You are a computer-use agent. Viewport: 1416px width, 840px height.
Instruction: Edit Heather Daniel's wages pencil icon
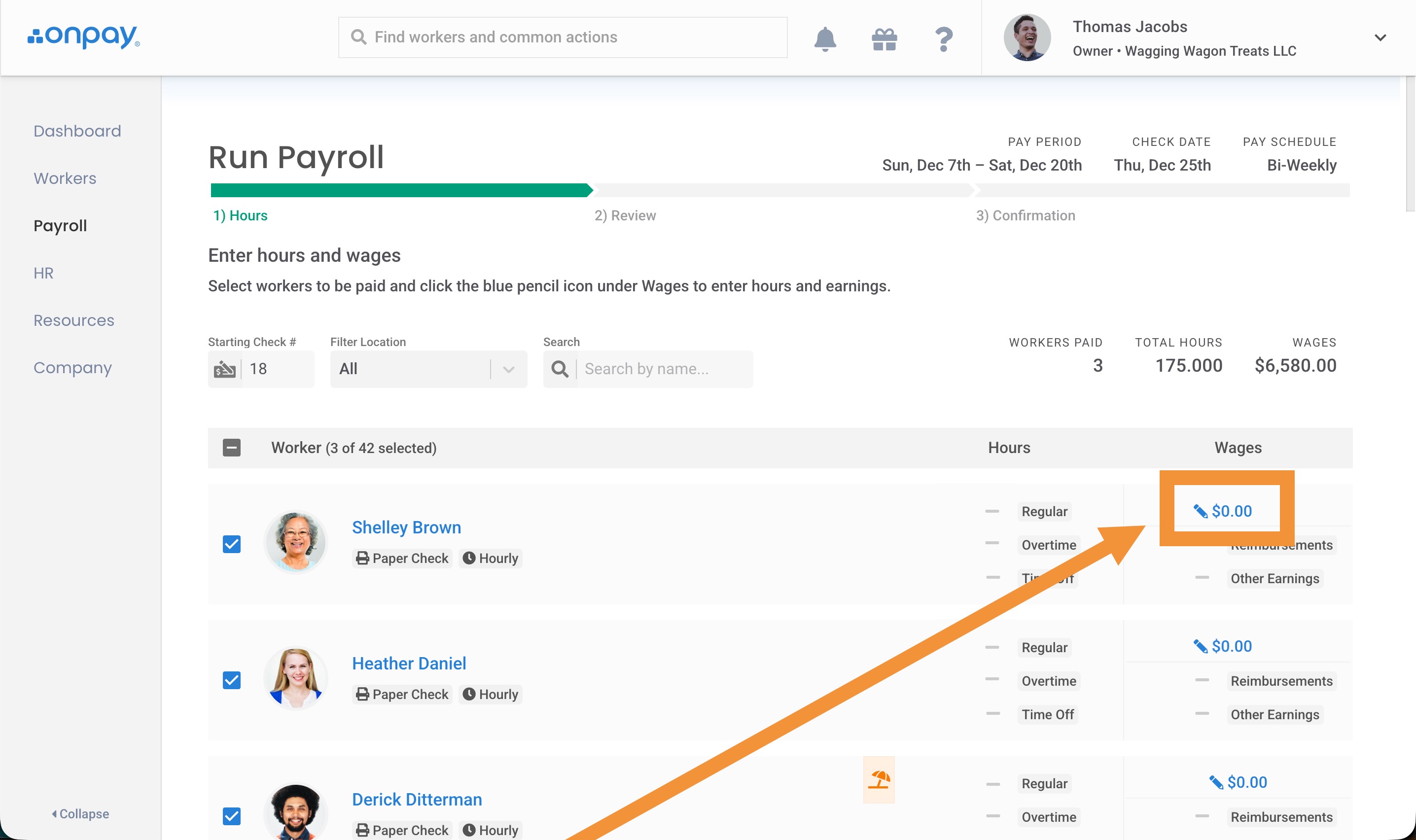[1200, 646]
